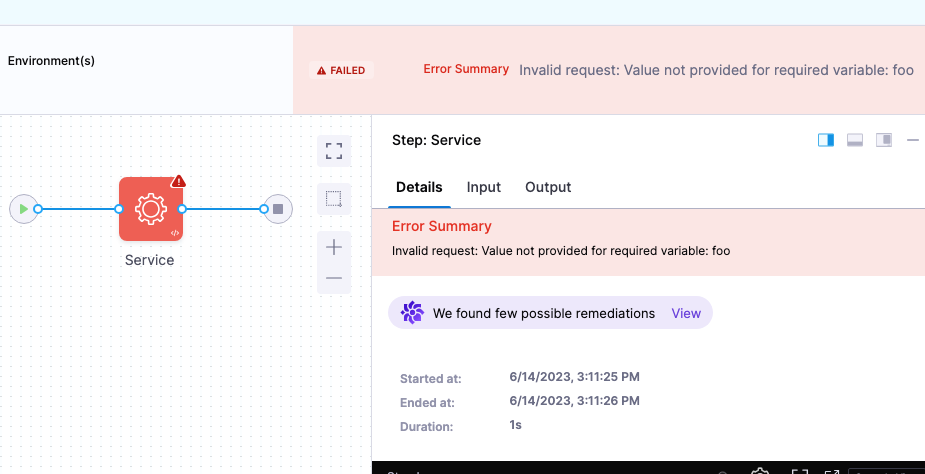Image resolution: width=925 pixels, height=474 pixels.
Task: Switch step panel to floating window layout
Action: [884, 140]
